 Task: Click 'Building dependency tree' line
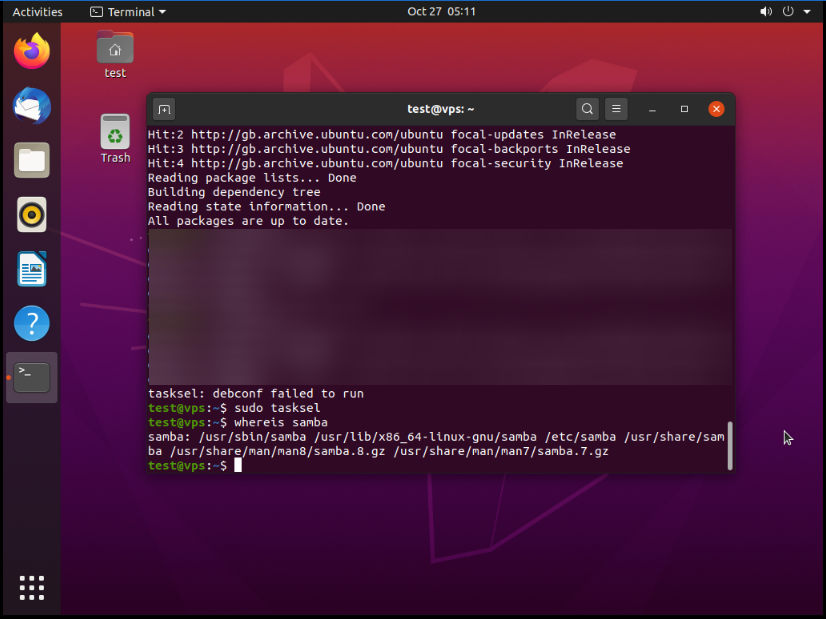(234, 192)
